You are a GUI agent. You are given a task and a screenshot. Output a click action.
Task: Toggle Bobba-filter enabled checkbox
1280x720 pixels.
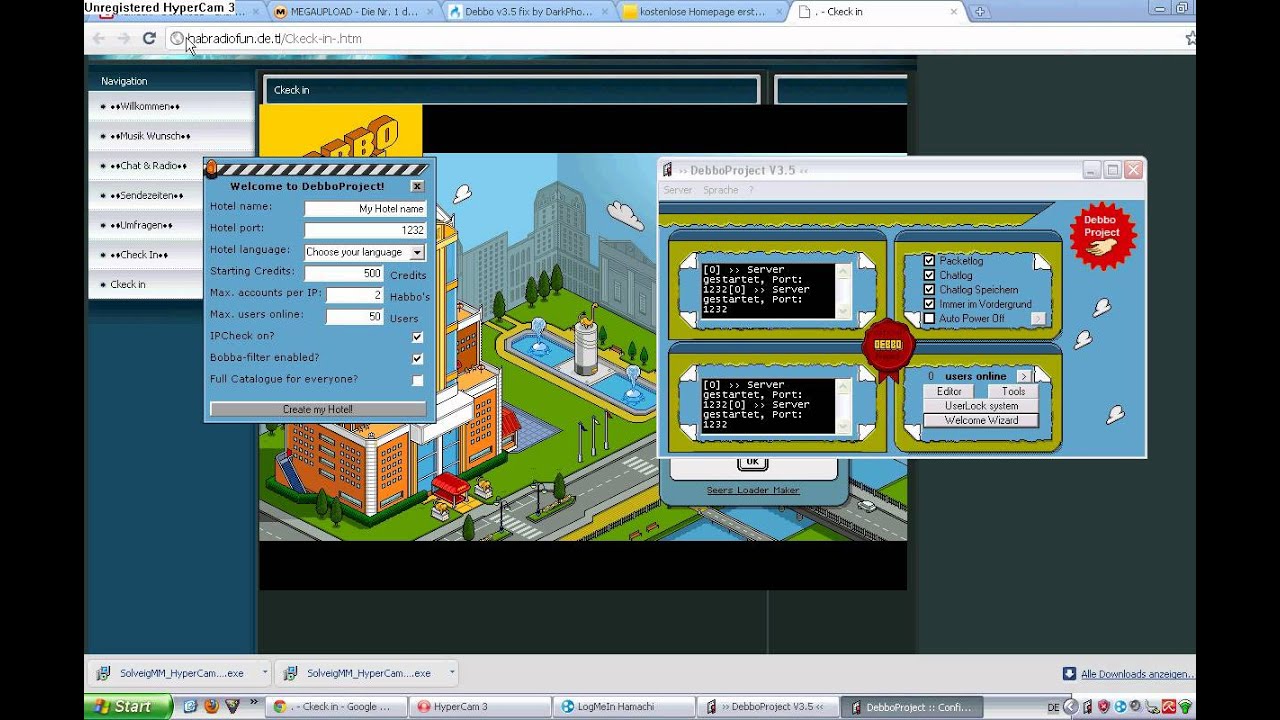click(x=417, y=358)
